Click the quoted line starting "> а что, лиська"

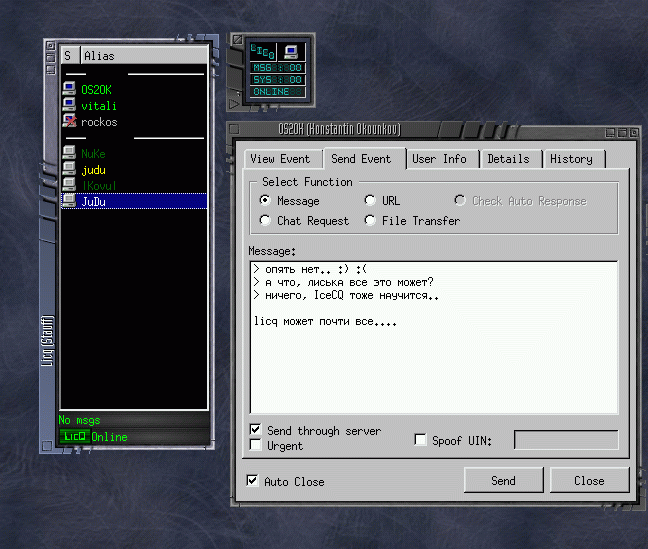click(343, 282)
